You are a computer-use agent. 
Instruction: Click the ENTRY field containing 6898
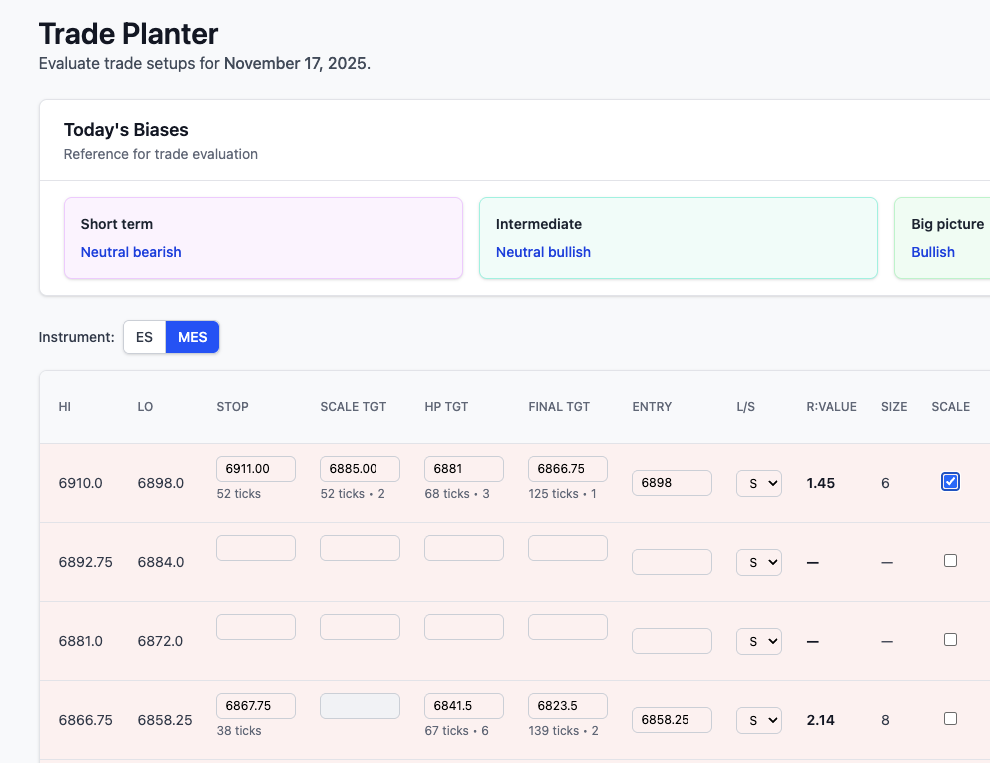coord(671,483)
